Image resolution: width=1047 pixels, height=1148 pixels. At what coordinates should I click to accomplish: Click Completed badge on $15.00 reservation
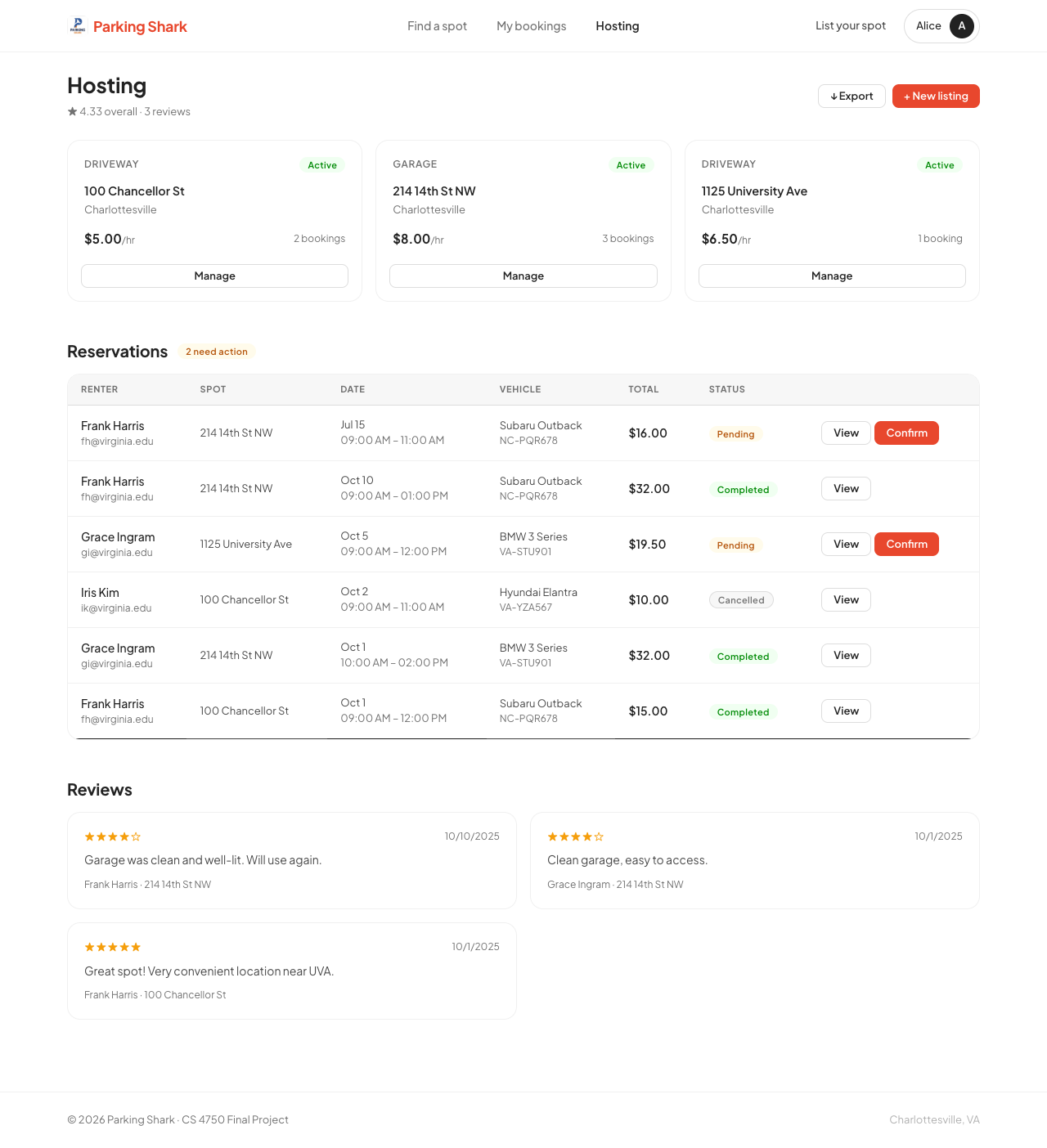click(x=743, y=712)
